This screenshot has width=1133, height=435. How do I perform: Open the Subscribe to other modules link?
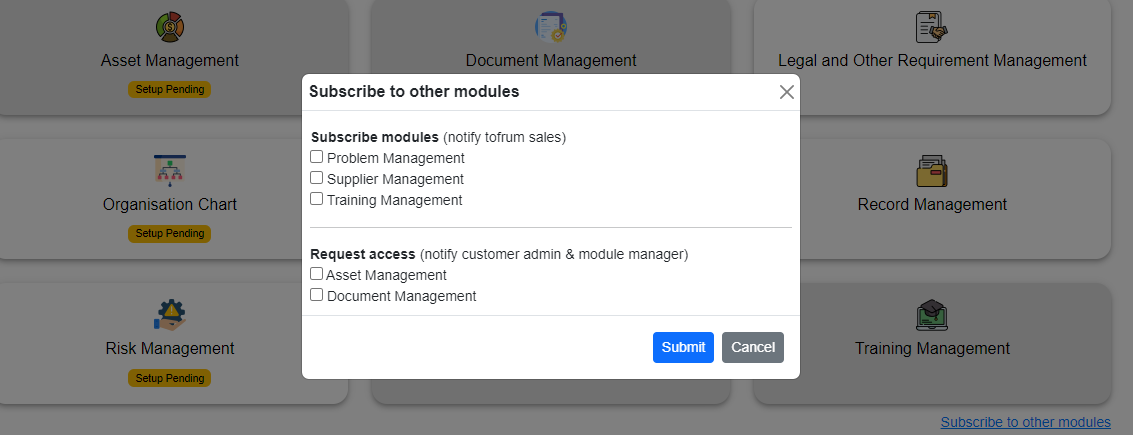1025,422
